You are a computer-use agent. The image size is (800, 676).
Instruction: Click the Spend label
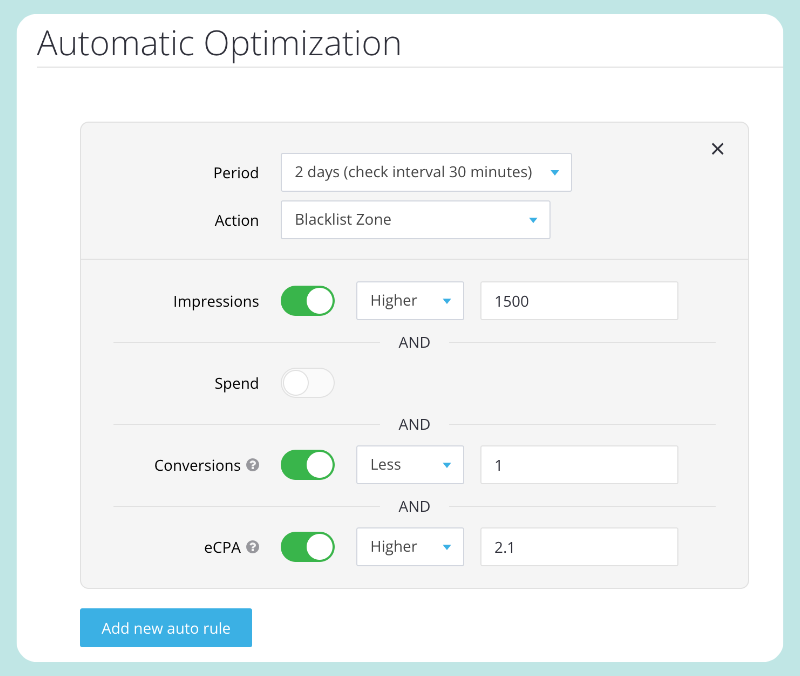(x=236, y=384)
